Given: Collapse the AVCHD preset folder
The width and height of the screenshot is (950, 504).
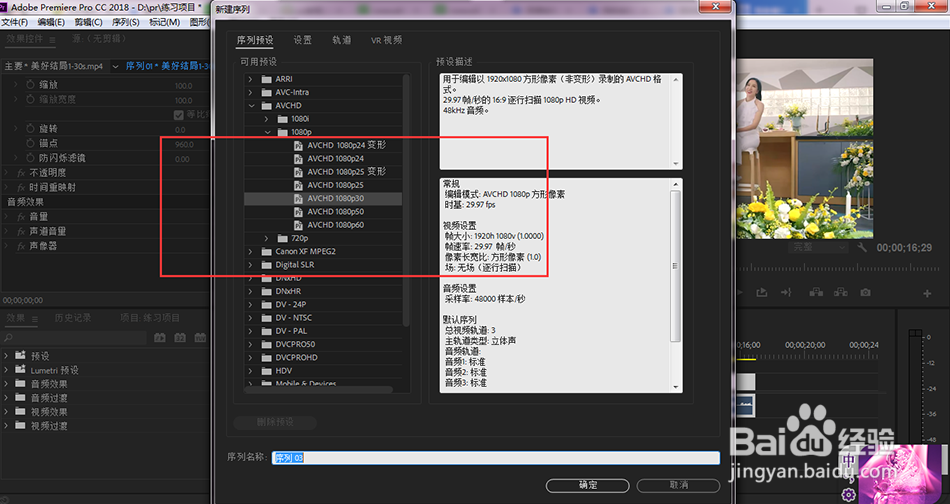Looking at the screenshot, I should 251,105.
